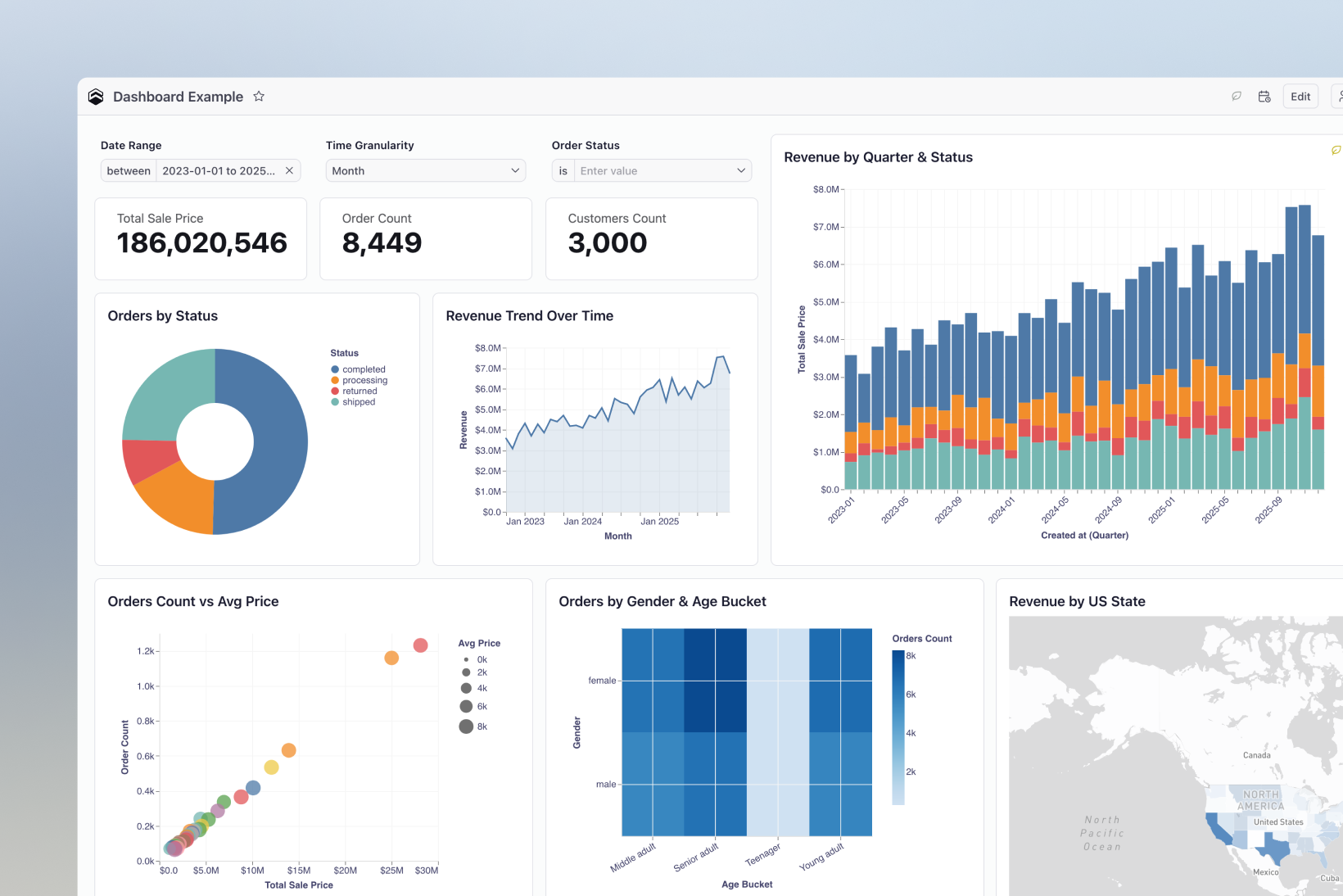
Task: Click the Teenager label on the heatmap axis
Action: 762,855
